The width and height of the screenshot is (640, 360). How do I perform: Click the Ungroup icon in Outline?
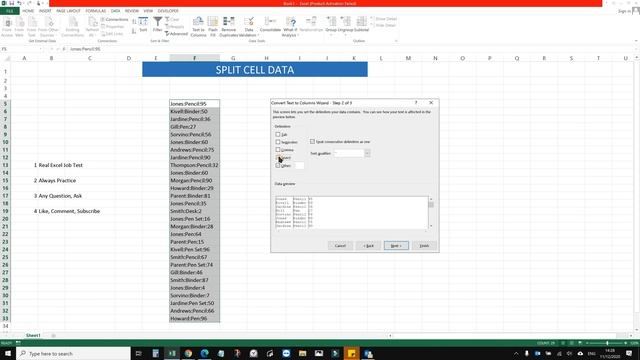click(x=345, y=24)
